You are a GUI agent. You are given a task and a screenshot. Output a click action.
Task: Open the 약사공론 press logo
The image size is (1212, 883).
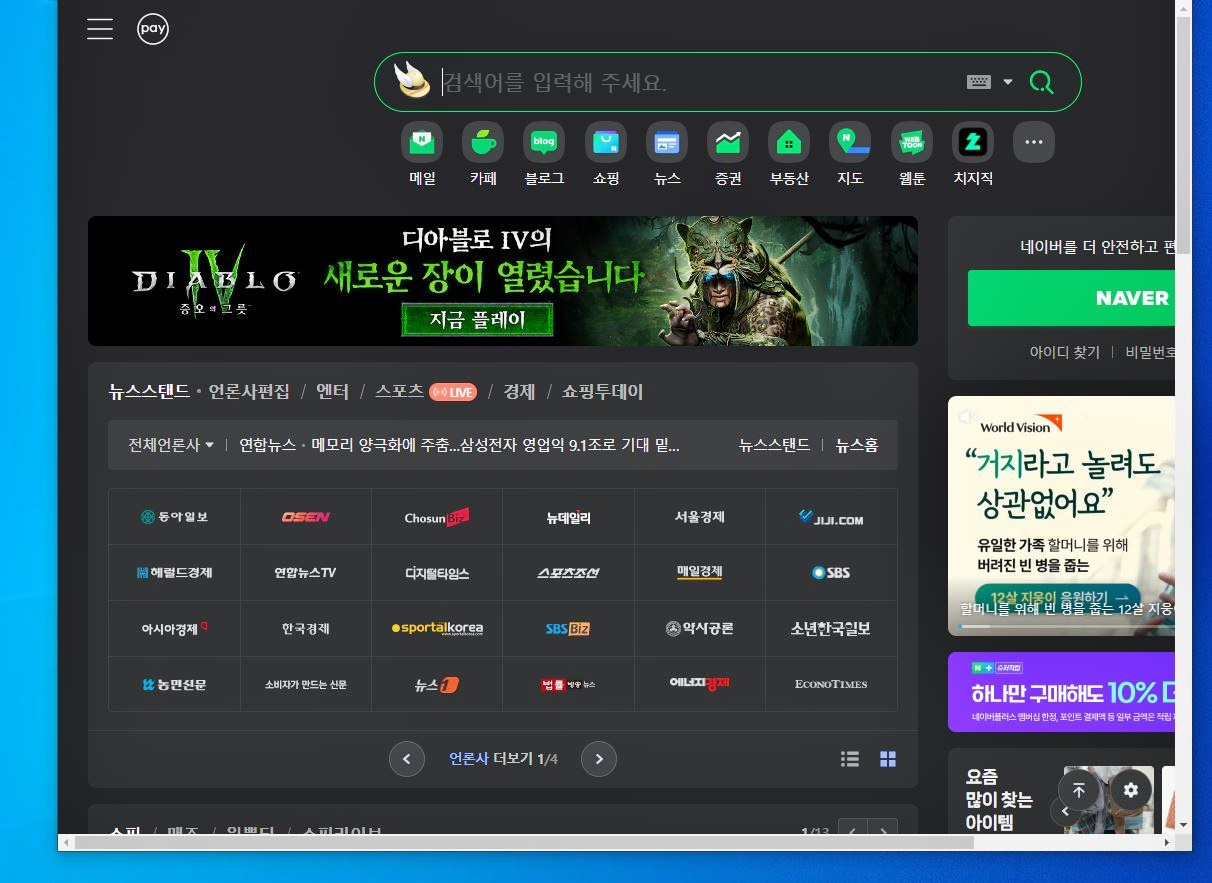(x=699, y=629)
